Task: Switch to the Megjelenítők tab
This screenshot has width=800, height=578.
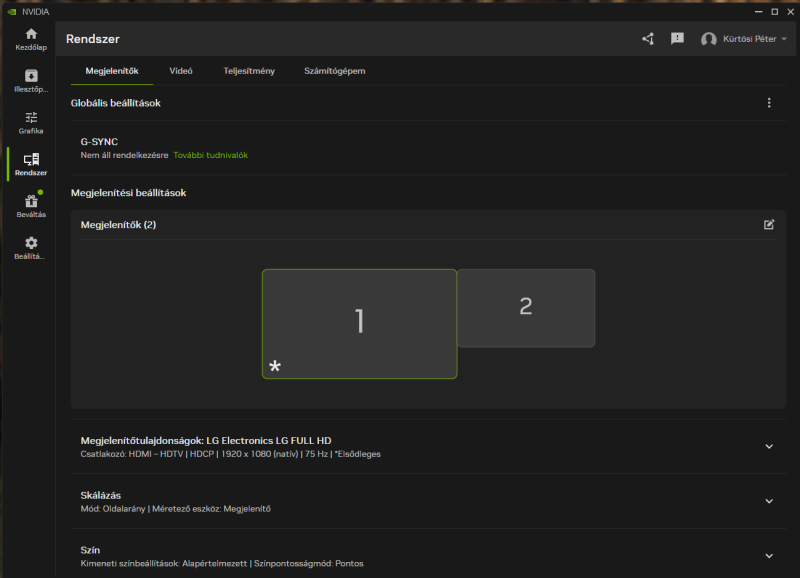Action: 112,71
